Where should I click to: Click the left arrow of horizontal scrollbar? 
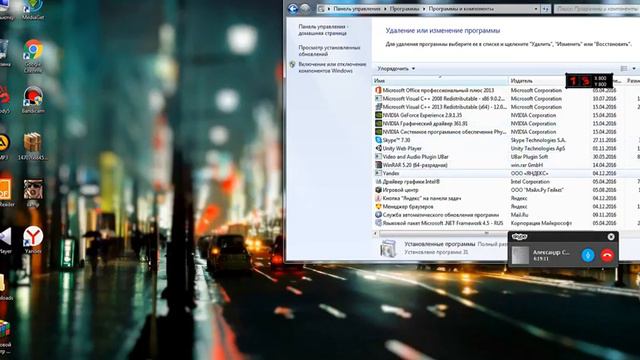click(375, 233)
